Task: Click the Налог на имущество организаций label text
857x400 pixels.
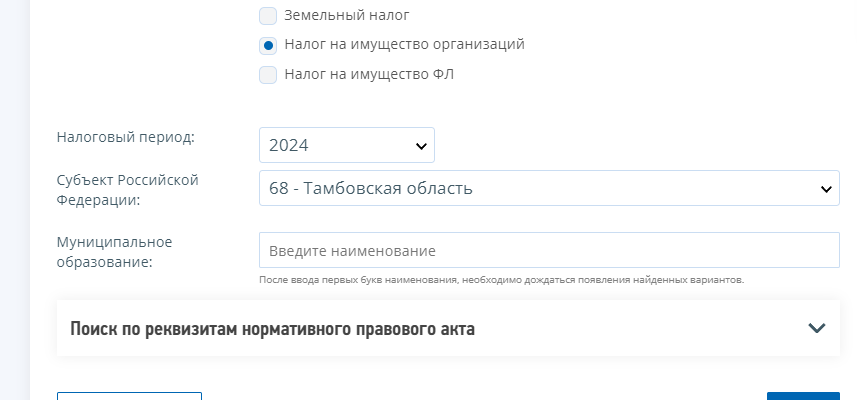Action: coord(404,45)
